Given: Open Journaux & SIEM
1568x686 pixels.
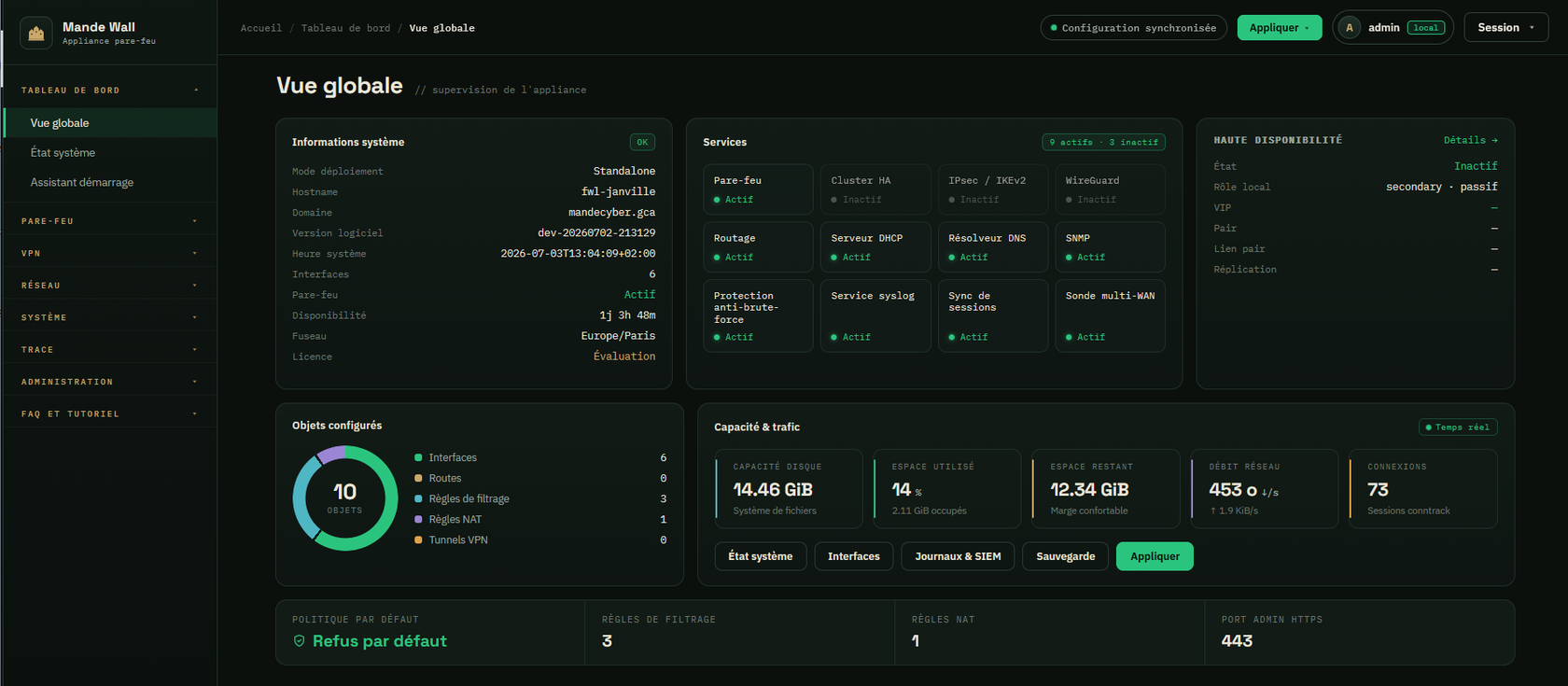Looking at the screenshot, I should point(958,556).
